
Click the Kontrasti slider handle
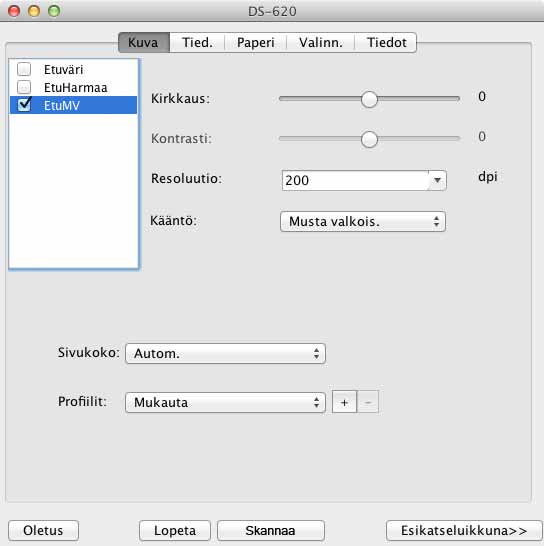pos(369,139)
